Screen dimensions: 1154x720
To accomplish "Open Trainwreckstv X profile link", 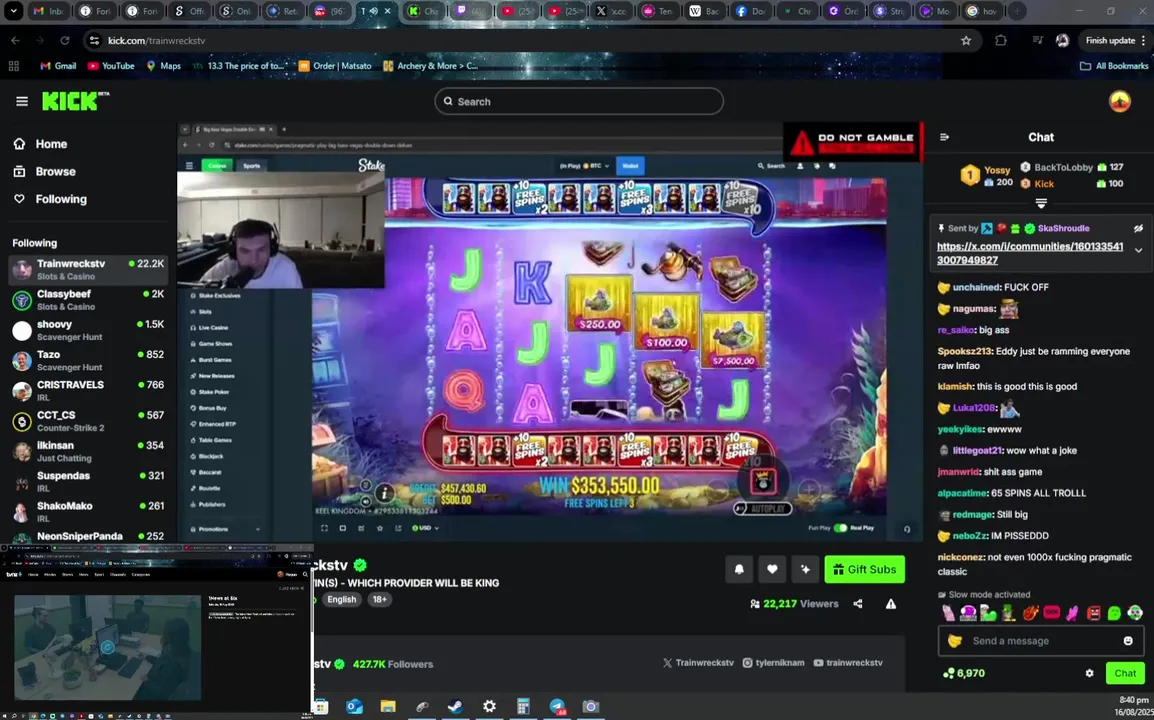I will 698,663.
